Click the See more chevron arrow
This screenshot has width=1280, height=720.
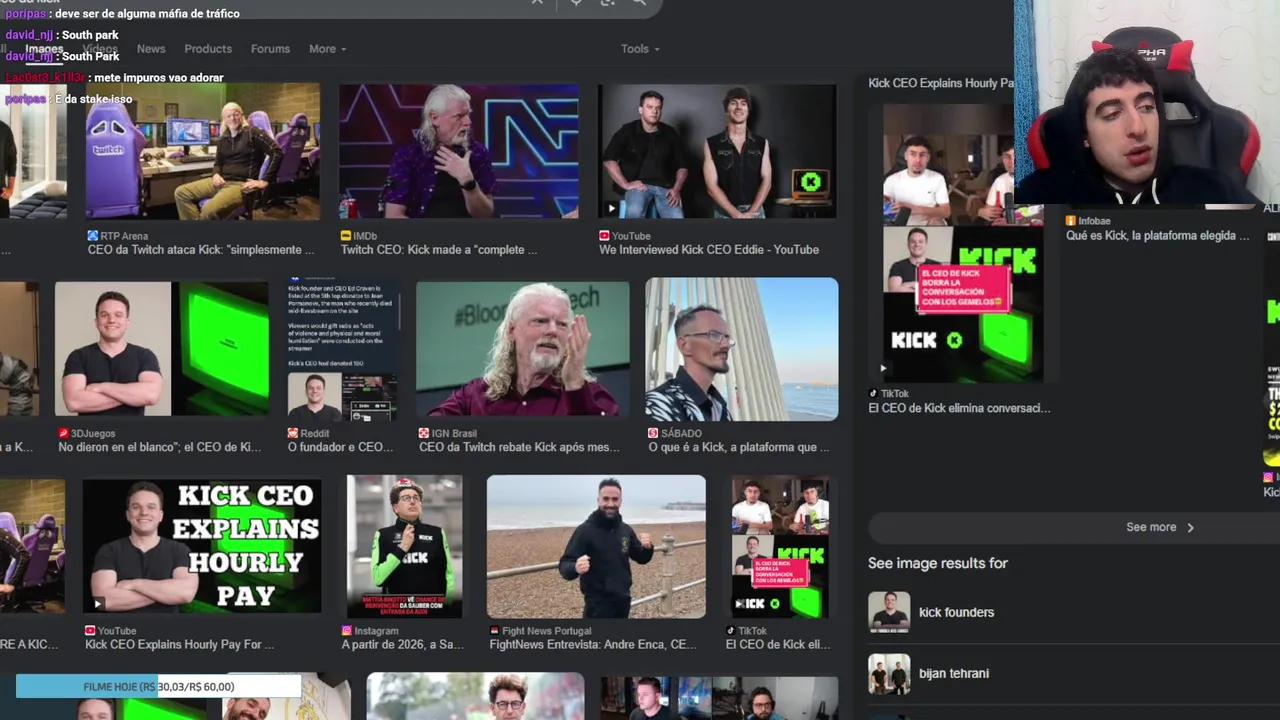pos(1190,527)
